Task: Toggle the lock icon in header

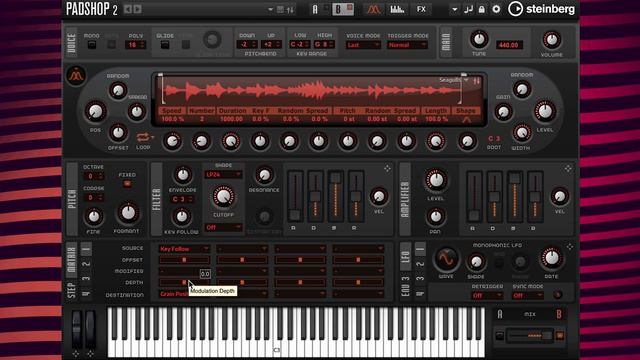Action: click(482, 9)
